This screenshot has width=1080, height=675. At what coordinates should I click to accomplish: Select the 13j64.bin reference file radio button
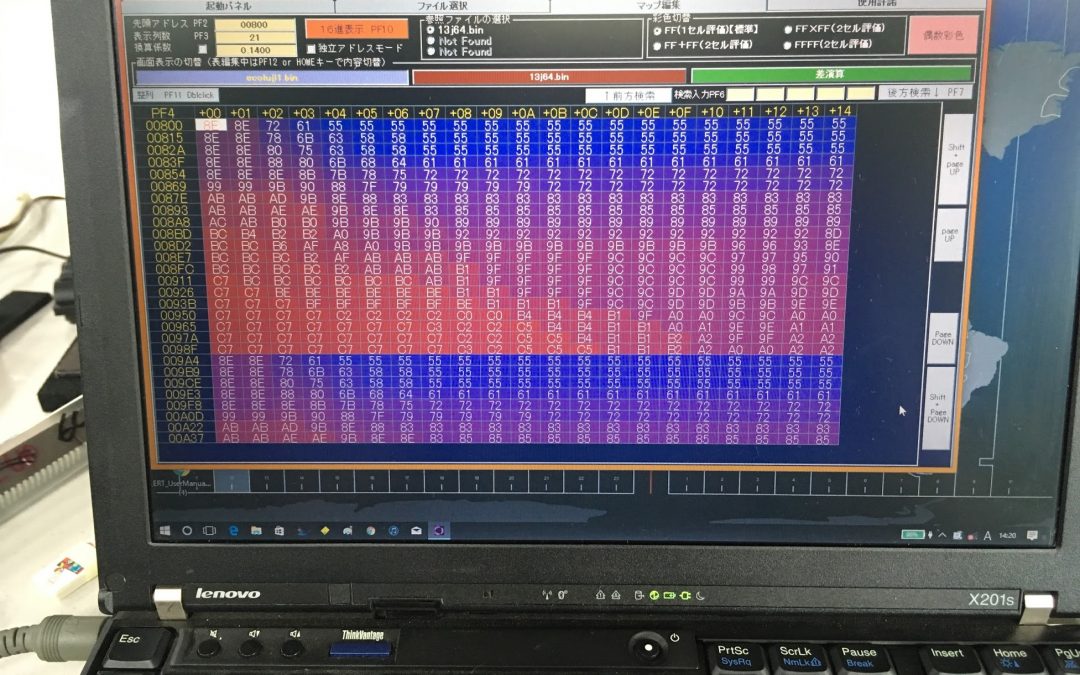pyautogui.click(x=430, y=30)
